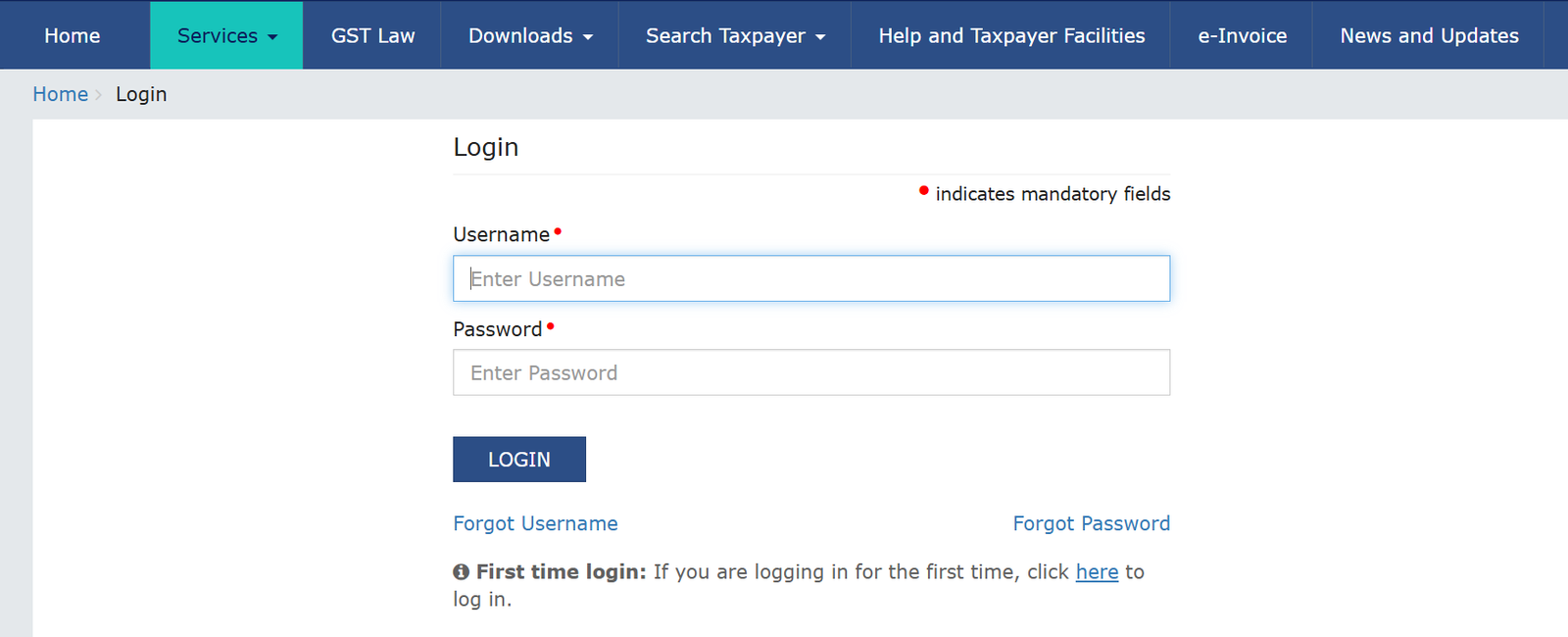Click the Login breadcrumb text
This screenshot has height=637, width=1568.
click(x=141, y=95)
